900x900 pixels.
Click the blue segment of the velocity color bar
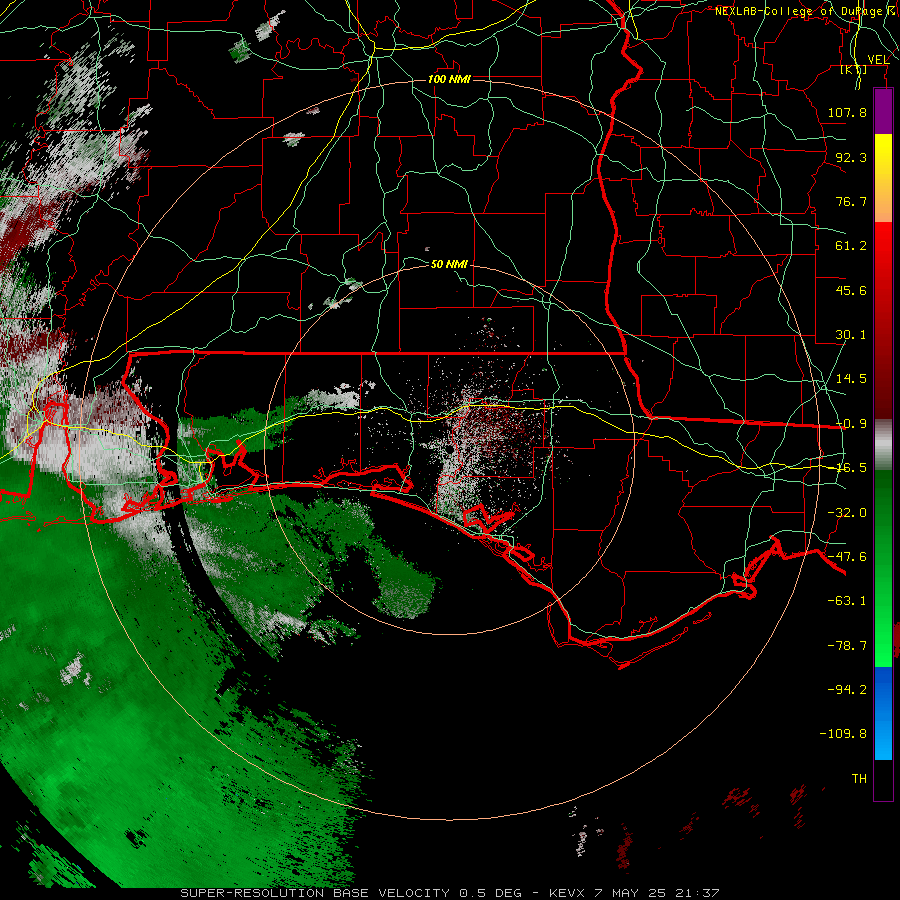point(883,713)
